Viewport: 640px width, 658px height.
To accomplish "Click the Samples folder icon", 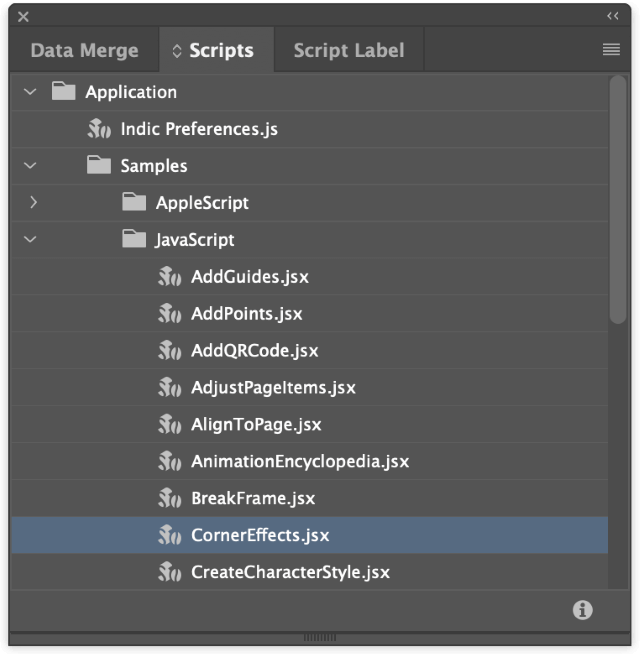I will 99,165.
